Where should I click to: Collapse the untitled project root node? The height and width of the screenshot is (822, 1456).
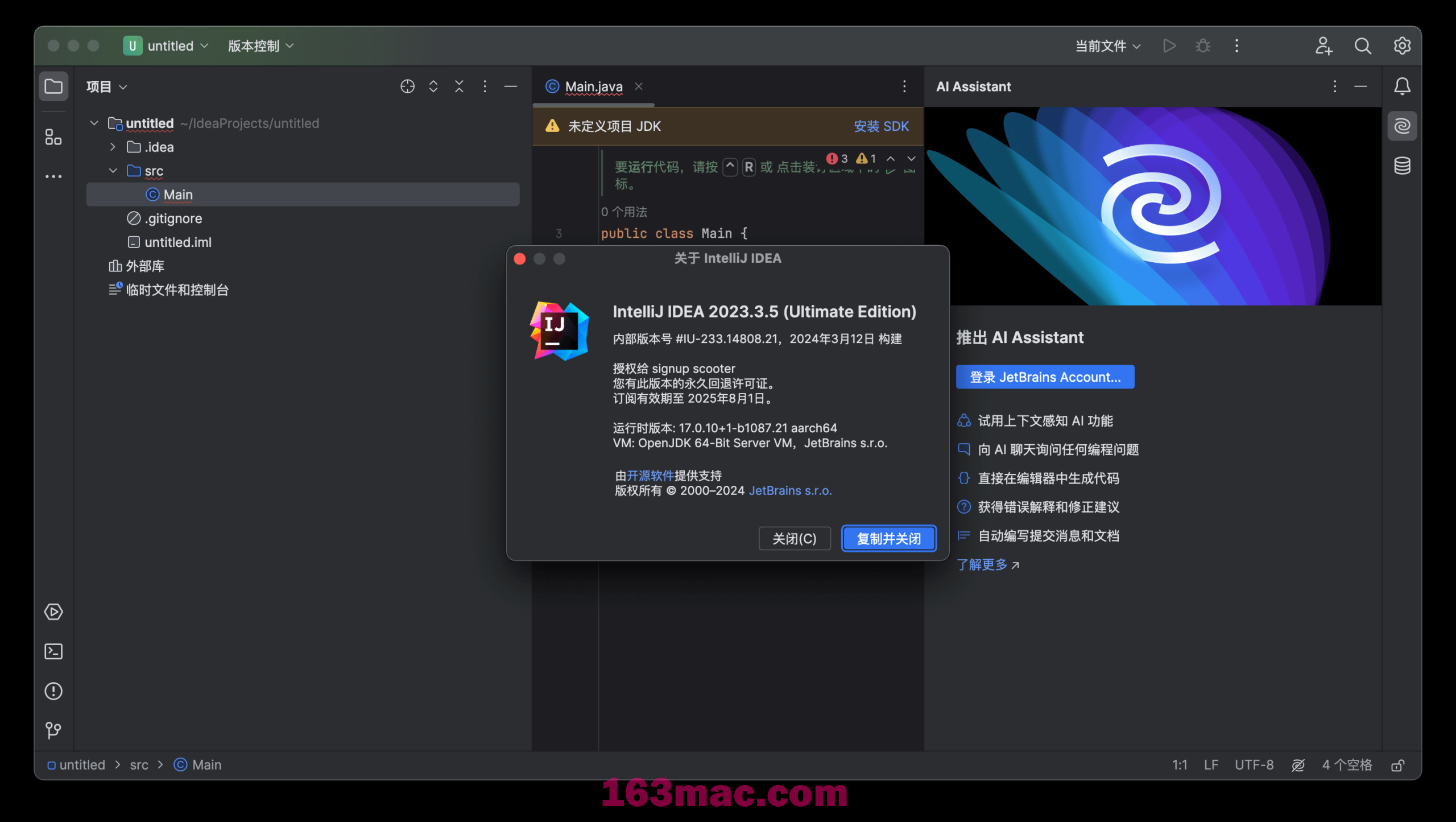[x=94, y=123]
